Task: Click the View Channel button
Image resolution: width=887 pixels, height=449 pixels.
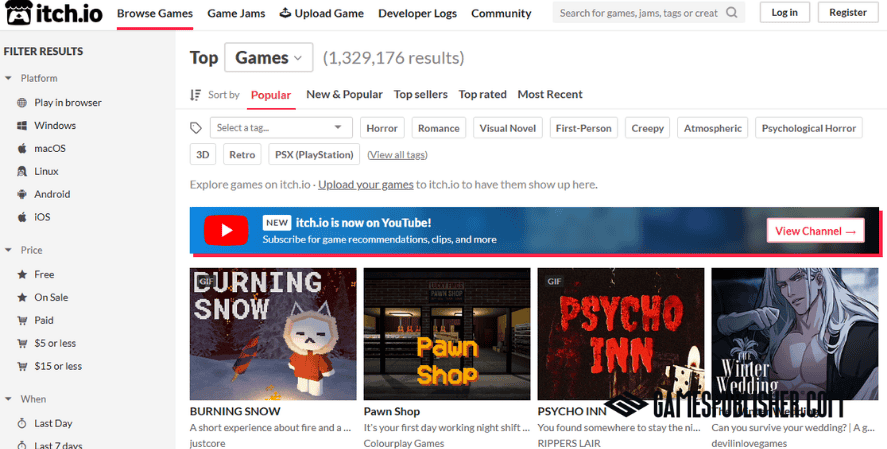Action: tap(816, 231)
